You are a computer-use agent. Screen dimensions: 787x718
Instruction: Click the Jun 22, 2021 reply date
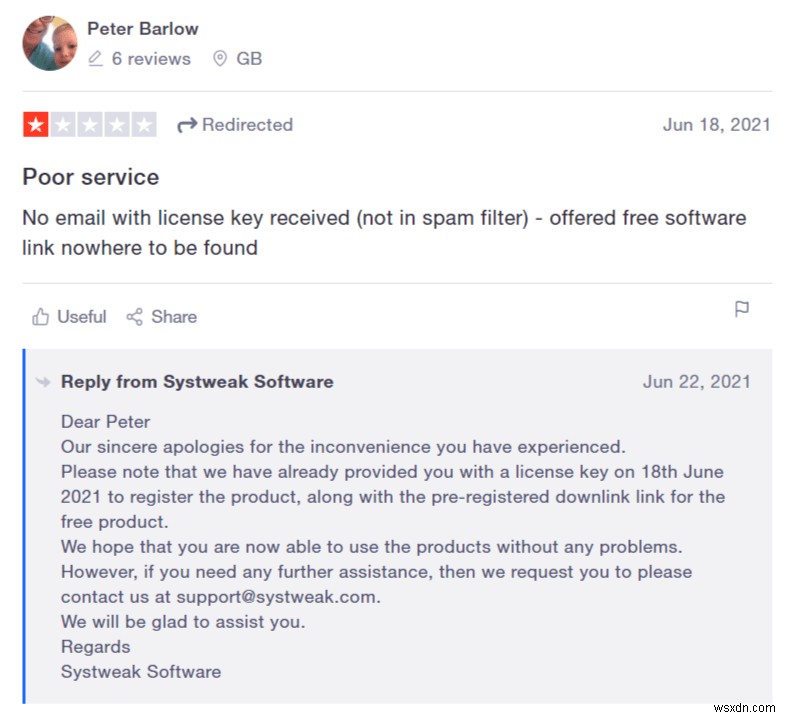point(696,382)
